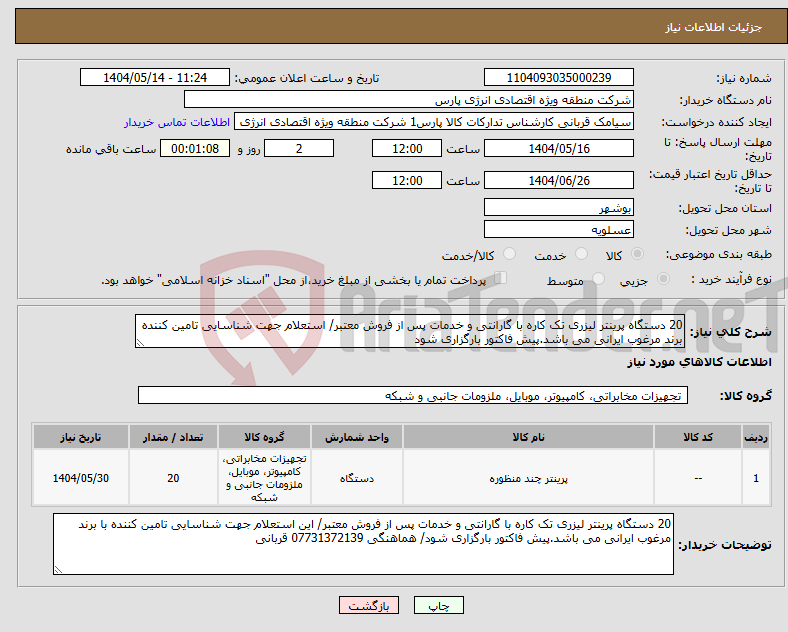Click the price validity hour 12:00 field
Viewport: 788px width, 632px height.
pos(407,180)
